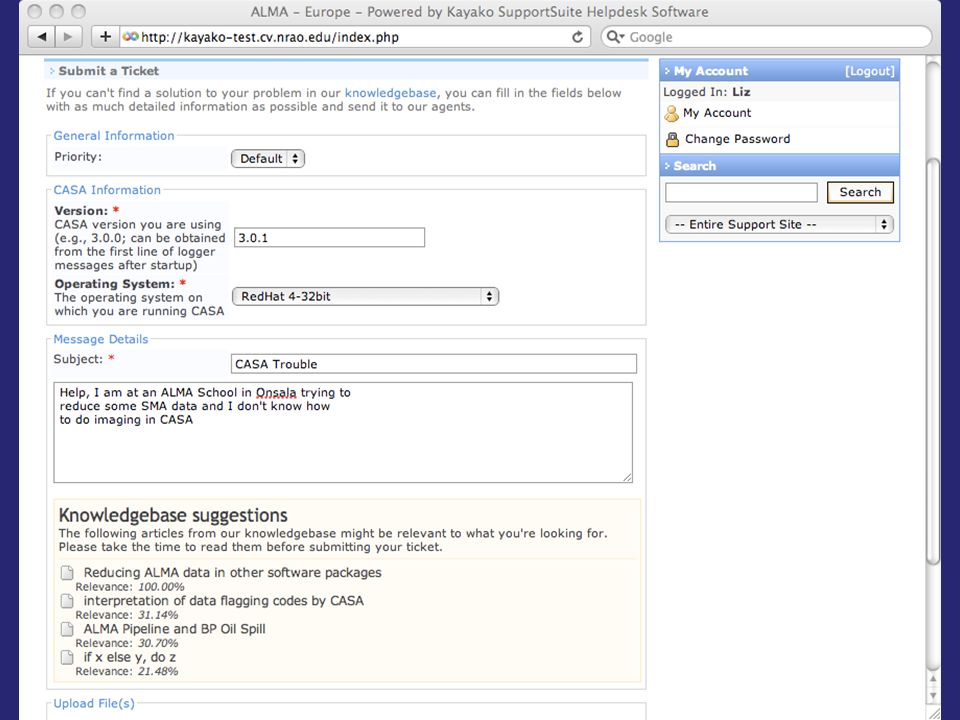Image resolution: width=960 pixels, height=720 pixels.
Task: Click the vertical page scrollbar
Action: (932, 361)
